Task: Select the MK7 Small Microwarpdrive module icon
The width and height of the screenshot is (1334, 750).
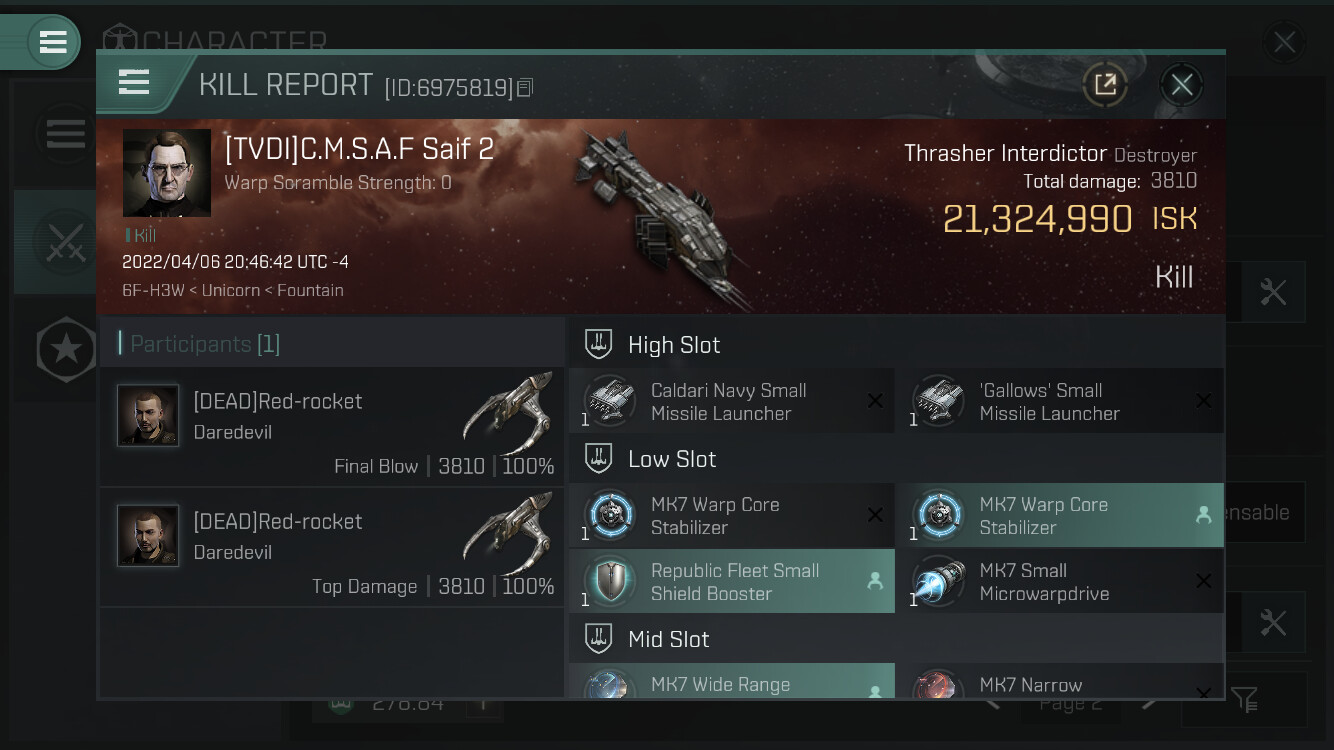Action: click(x=938, y=581)
